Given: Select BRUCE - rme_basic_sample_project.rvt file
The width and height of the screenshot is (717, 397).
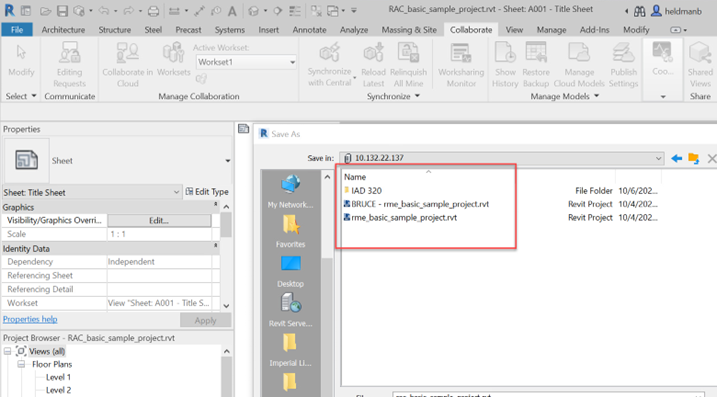Looking at the screenshot, I should coord(416,204).
